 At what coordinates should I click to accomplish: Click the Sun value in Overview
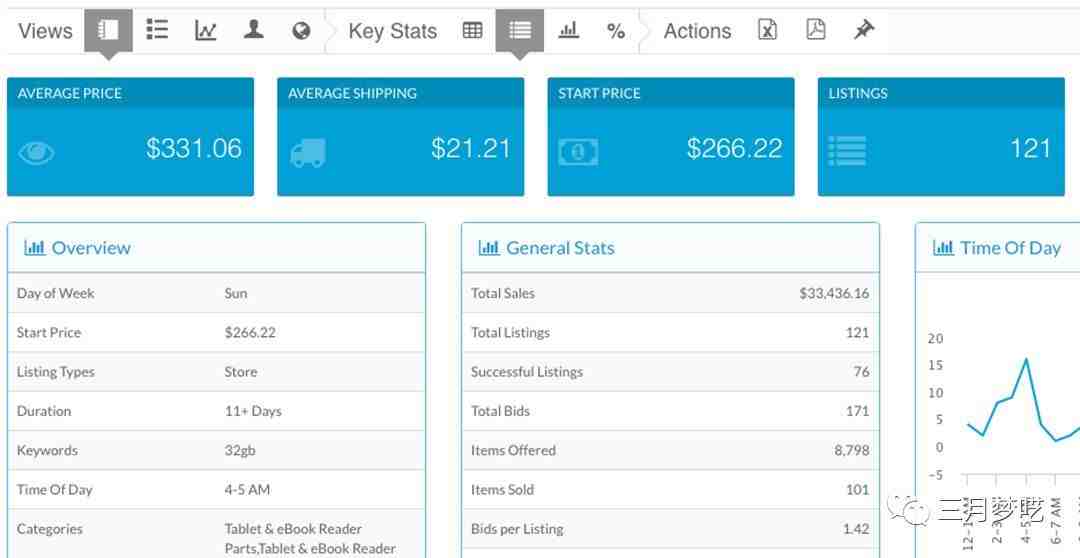tap(236, 293)
